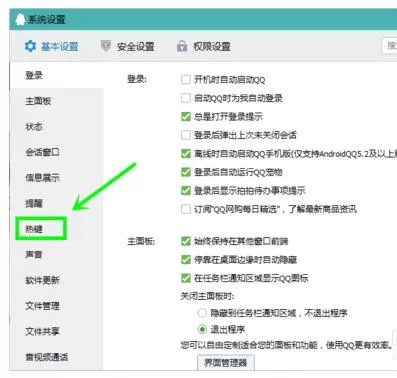The image size is (397, 378).
Task: Check 登录后弹出上次未关闭会话
Action: pyautogui.click(x=185, y=135)
